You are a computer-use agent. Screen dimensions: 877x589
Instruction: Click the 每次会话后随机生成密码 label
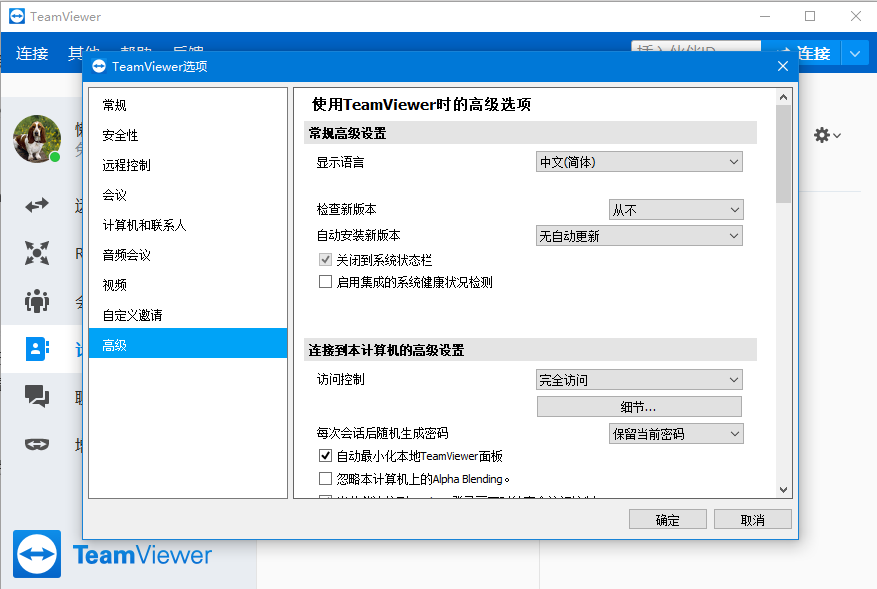point(382,433)
